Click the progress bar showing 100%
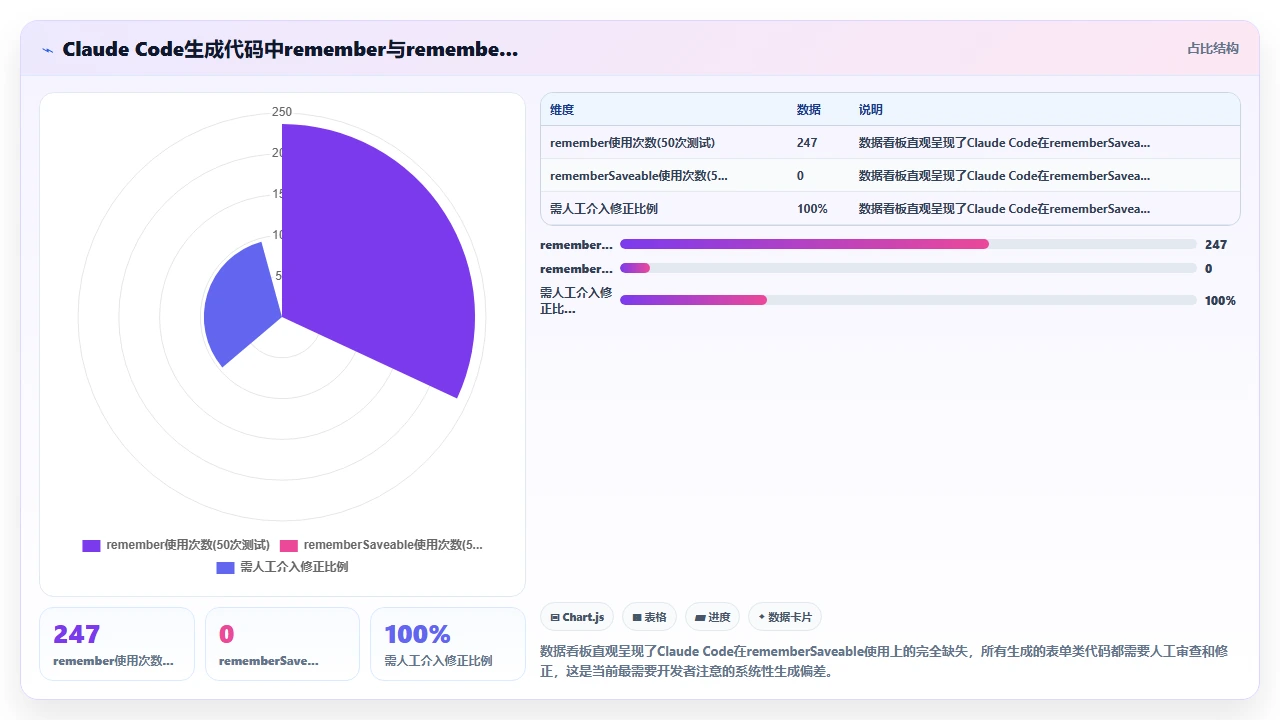Screen dimensions: 1280x720 click(908, 300)
